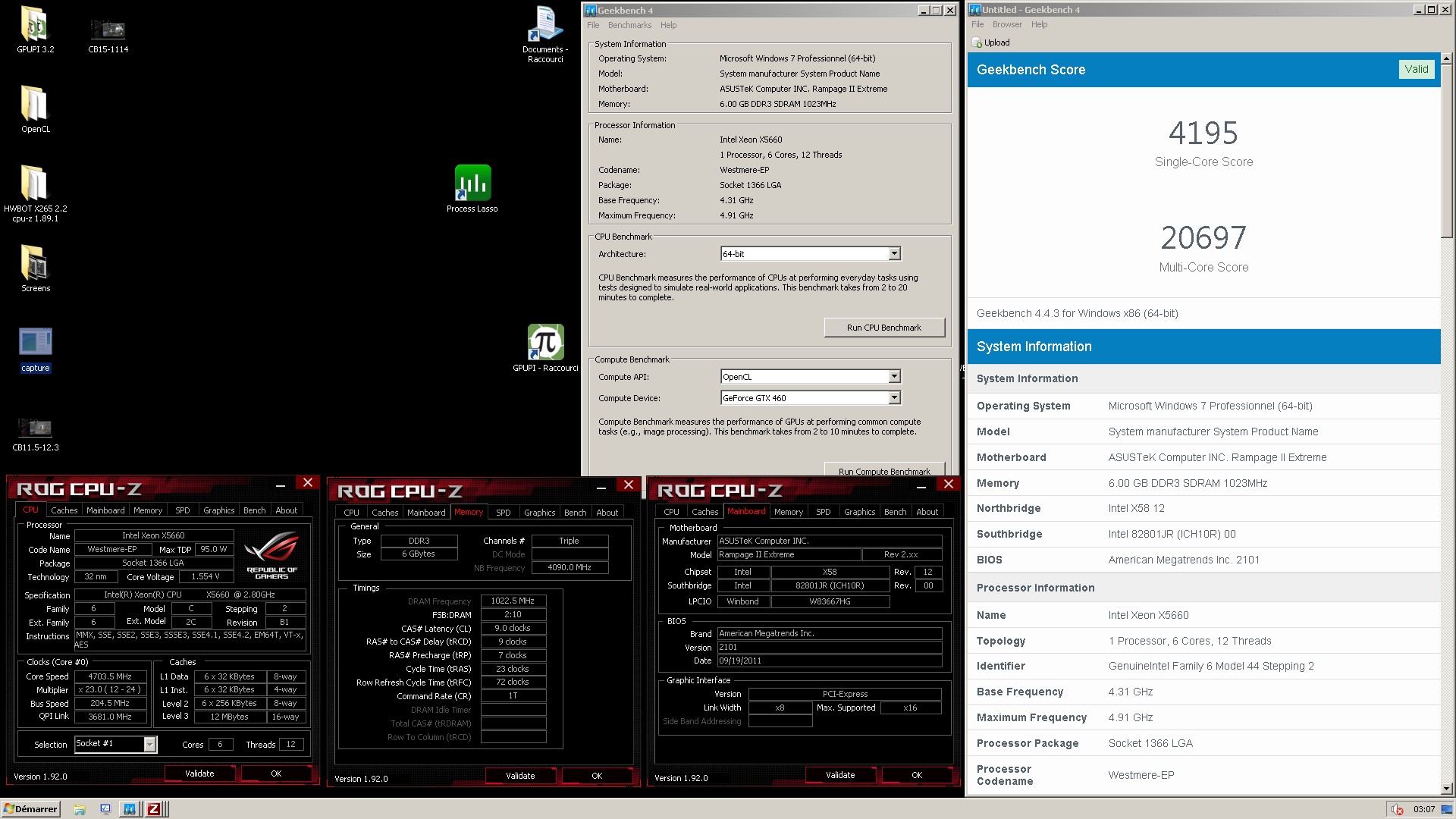Click BIOS Date 09/19/2011 field
Image resolution: width=1456 pixels, height=819 pixels.
[x=830, y=661]
